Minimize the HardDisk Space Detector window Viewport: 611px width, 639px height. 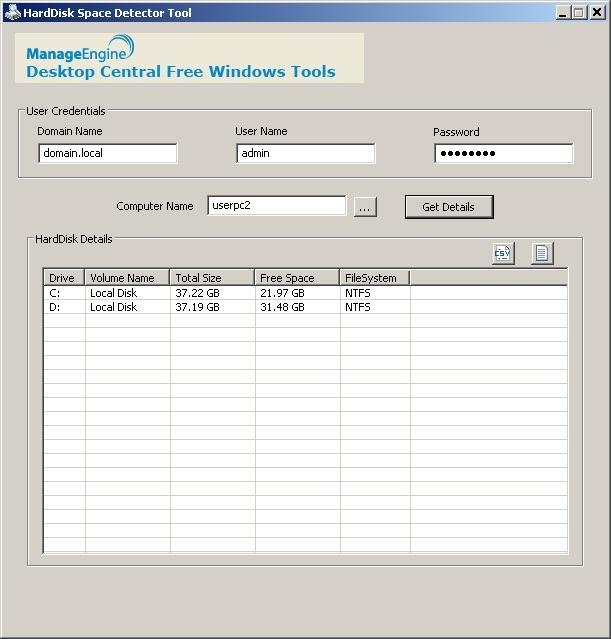pyautogui.click(x=562, y=13)
